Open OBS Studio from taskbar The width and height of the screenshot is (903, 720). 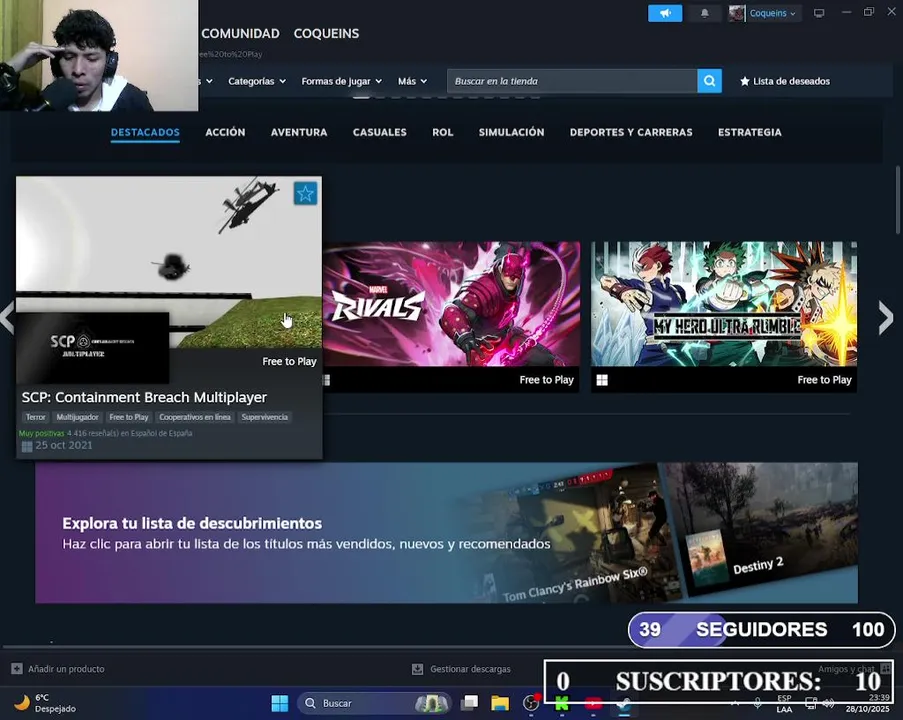pos(530,703)
